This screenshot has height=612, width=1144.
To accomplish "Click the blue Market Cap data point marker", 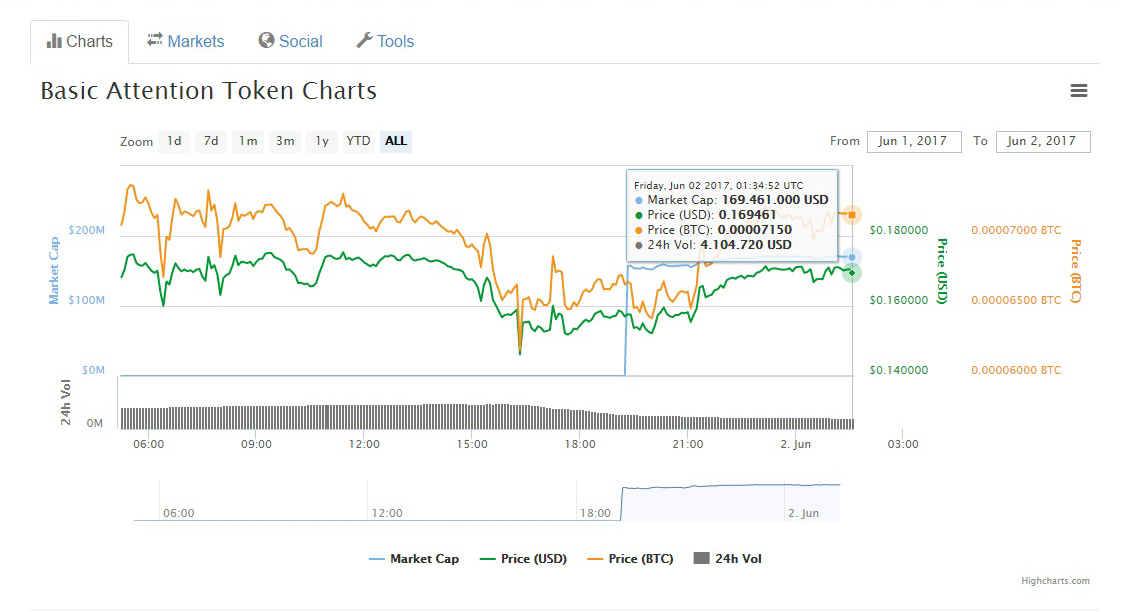I will point(851,257).
